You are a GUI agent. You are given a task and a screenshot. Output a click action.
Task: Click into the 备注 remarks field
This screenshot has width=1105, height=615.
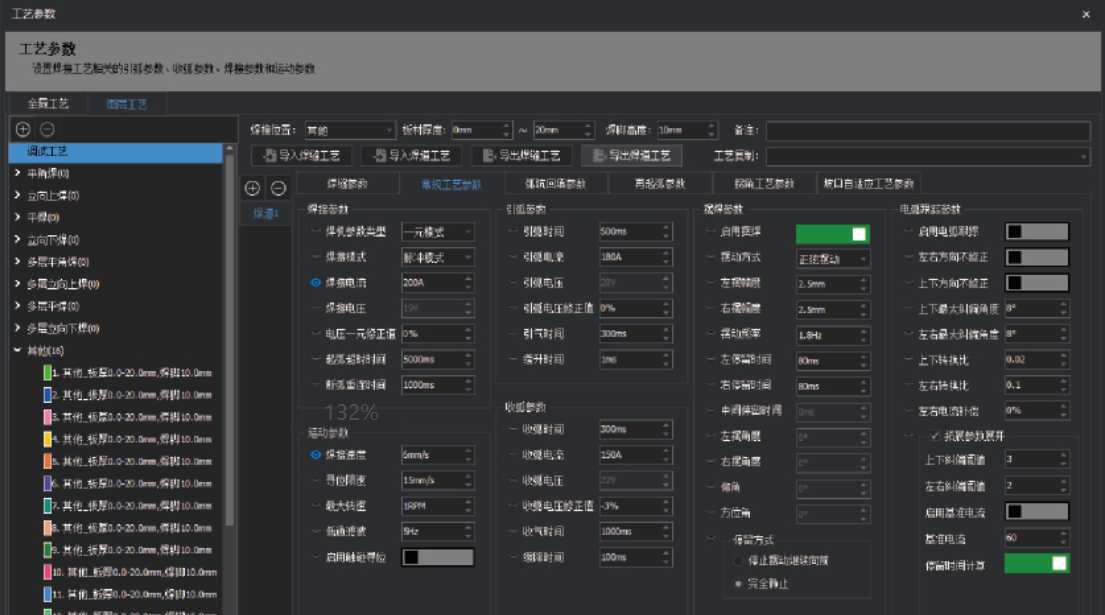point(927,130)
